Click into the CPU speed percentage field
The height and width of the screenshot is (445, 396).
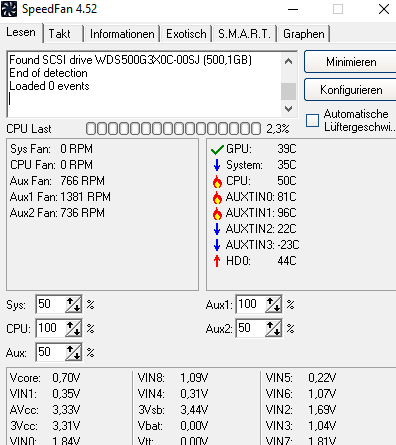click(51, 328)
